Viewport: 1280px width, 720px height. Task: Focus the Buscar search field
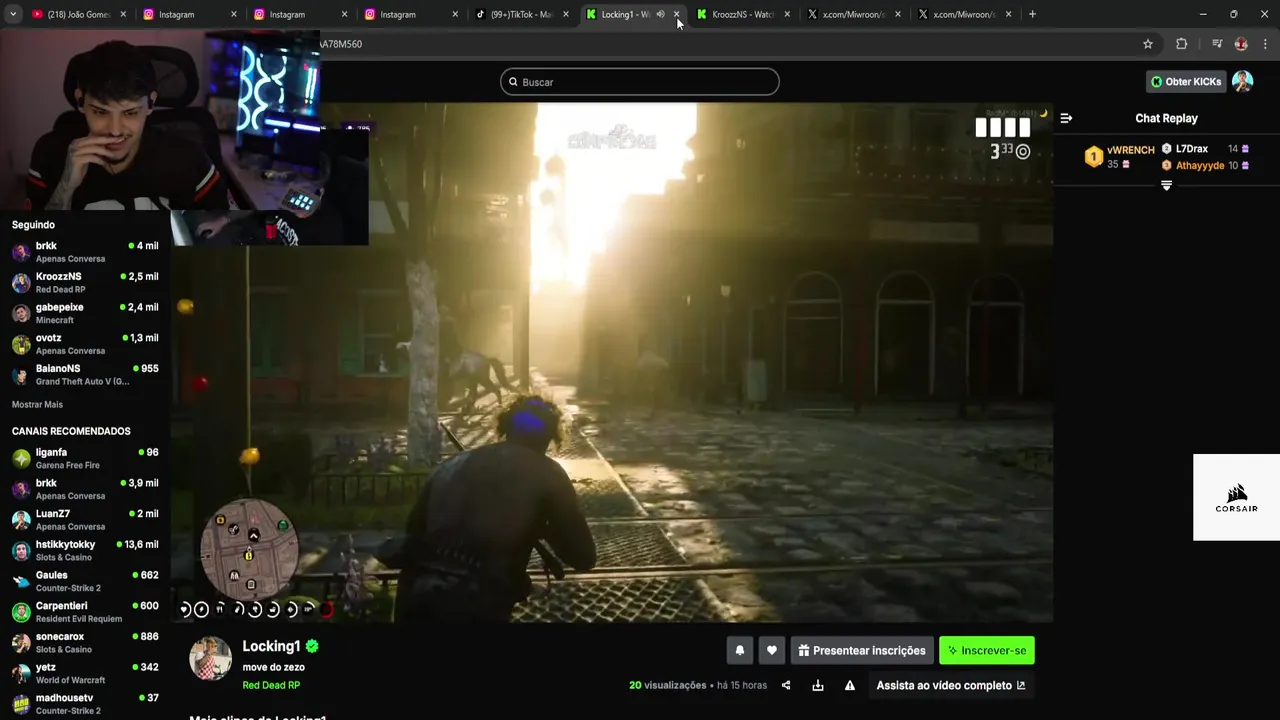(640, 82)
